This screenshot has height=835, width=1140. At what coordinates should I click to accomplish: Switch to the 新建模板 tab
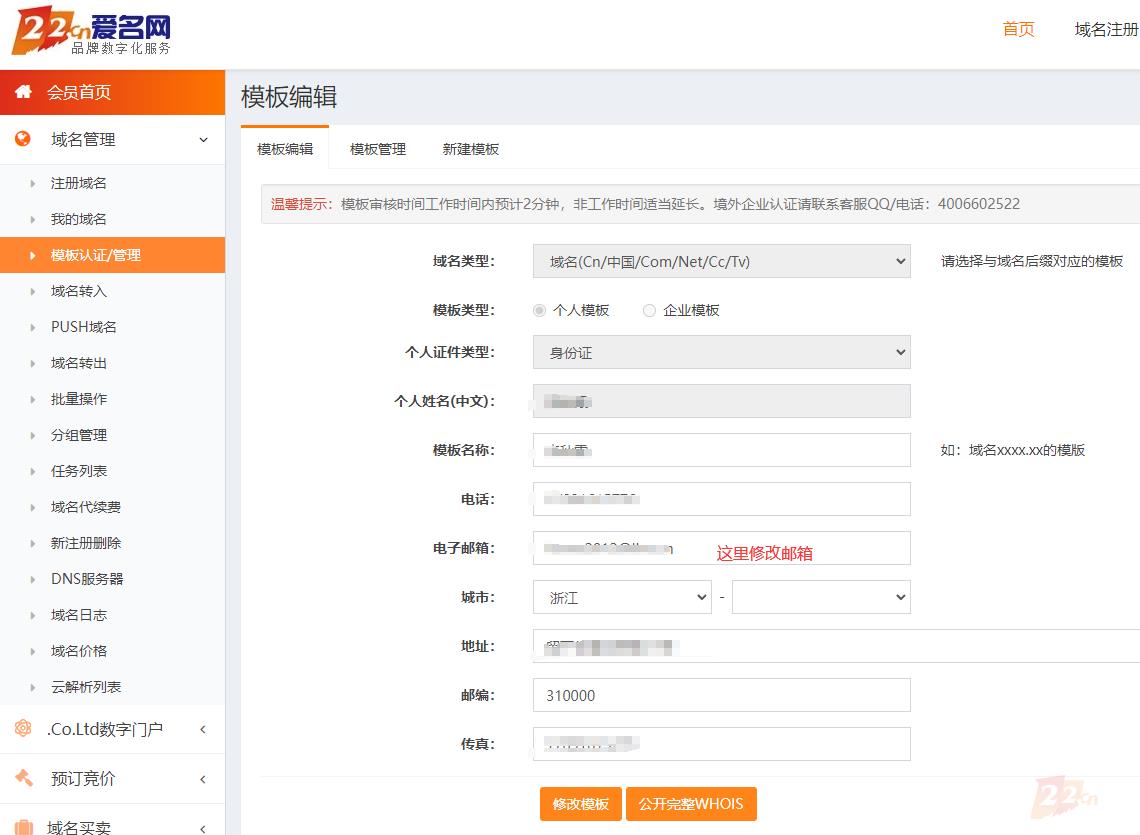471,149
